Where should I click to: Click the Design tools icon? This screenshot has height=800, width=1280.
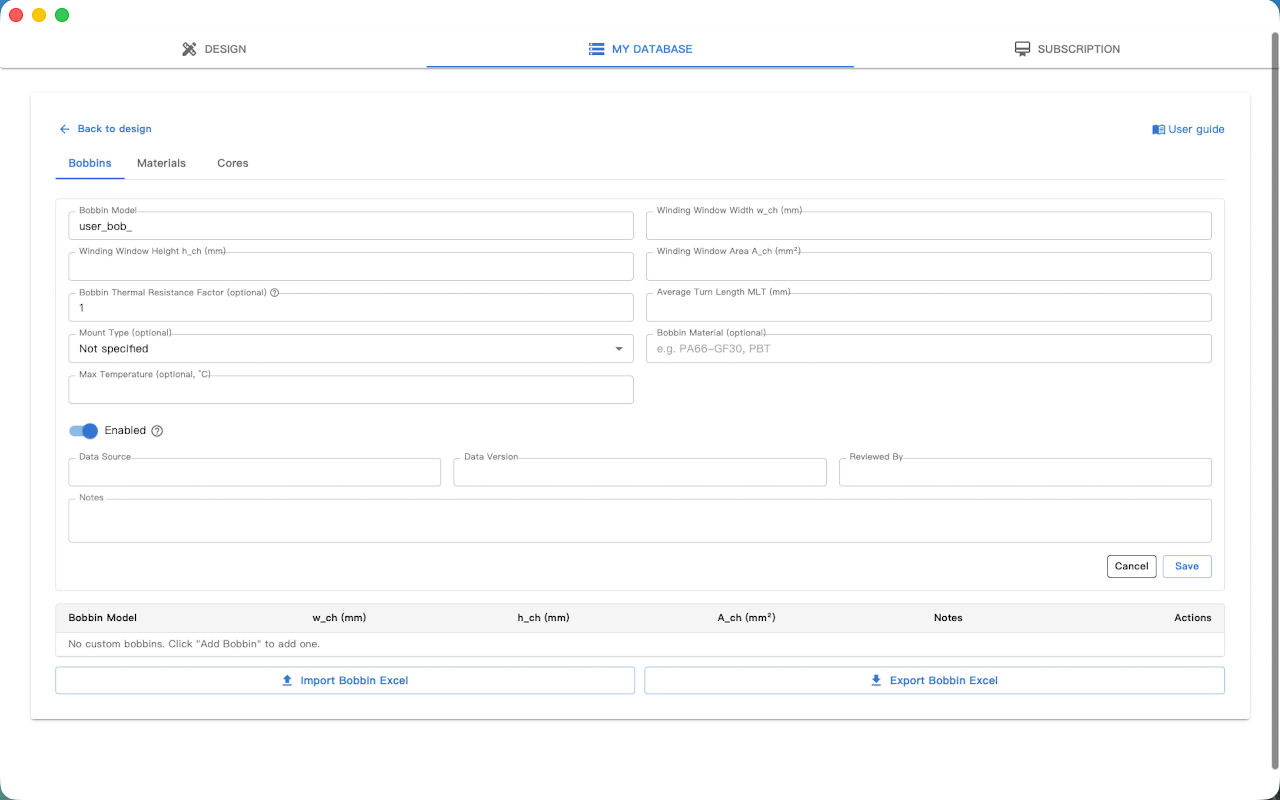point(189,49)
